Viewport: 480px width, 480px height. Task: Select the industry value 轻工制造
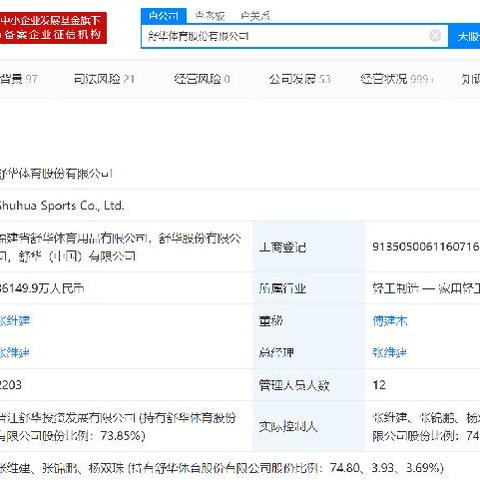[395, 288]
